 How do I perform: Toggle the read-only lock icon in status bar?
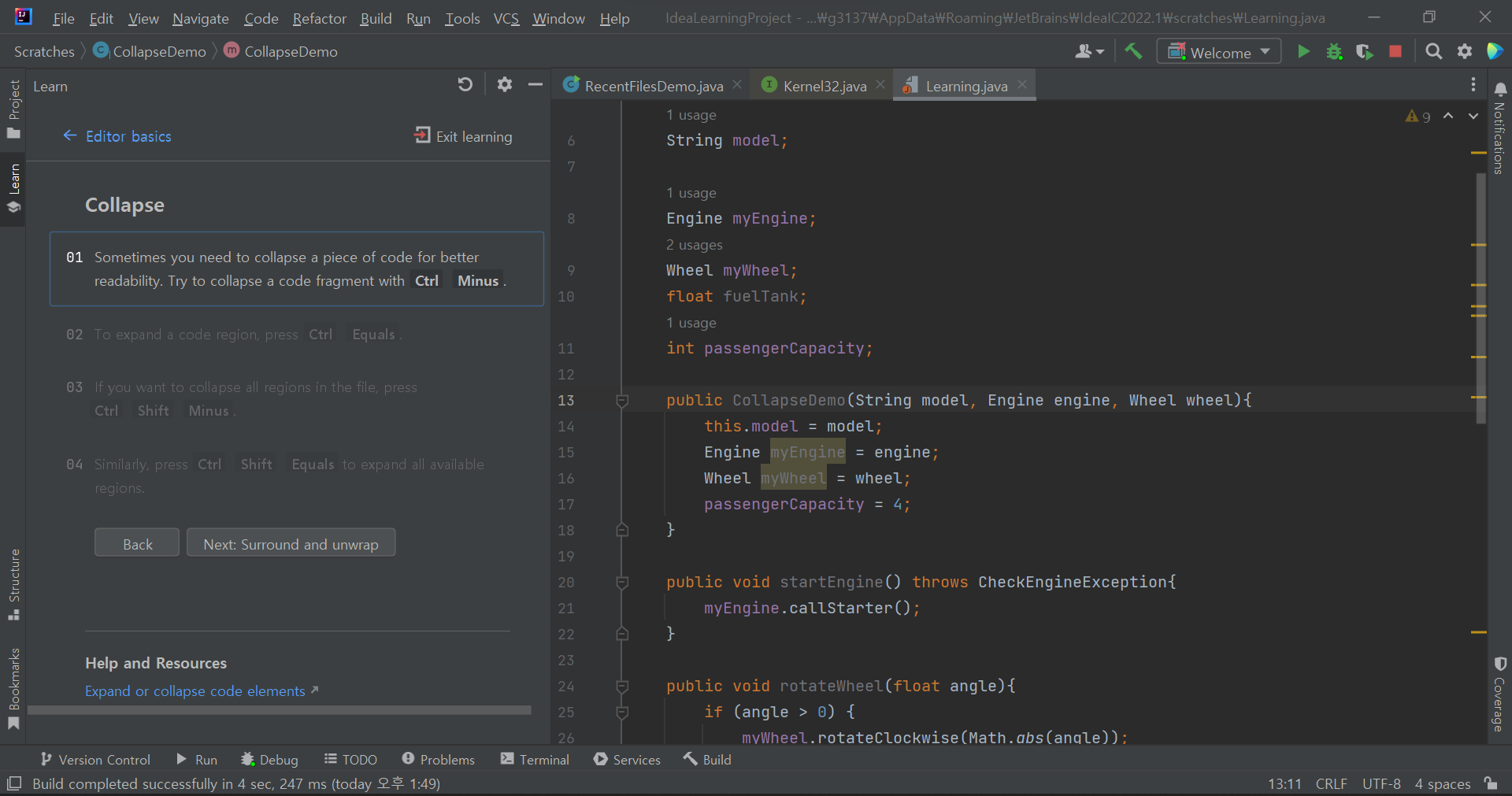click(1491, 783)
